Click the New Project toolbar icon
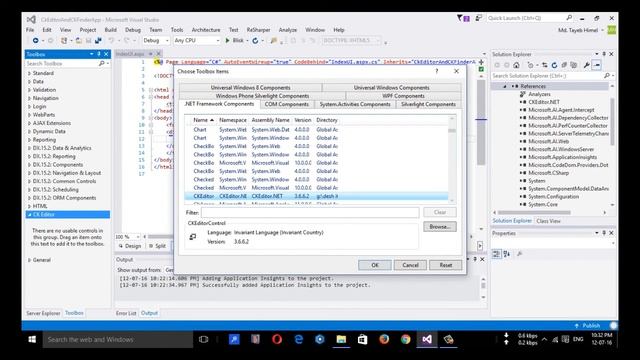640x360 pixels. coord(64,40)
